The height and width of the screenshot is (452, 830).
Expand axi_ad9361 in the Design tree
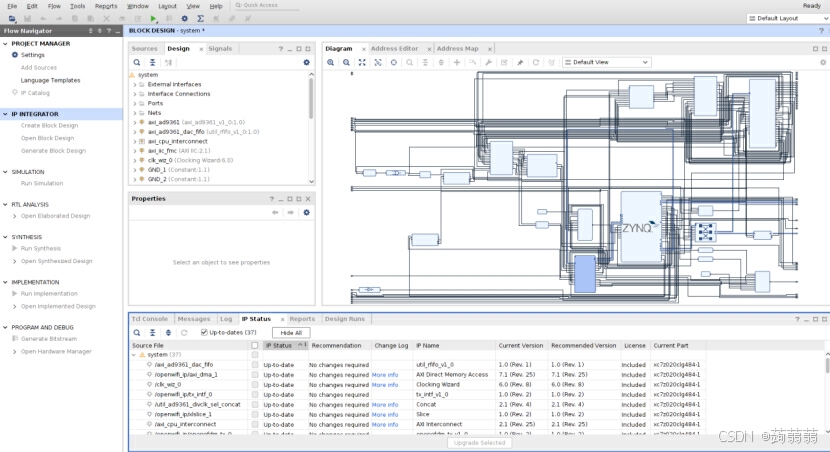point(135,123)
